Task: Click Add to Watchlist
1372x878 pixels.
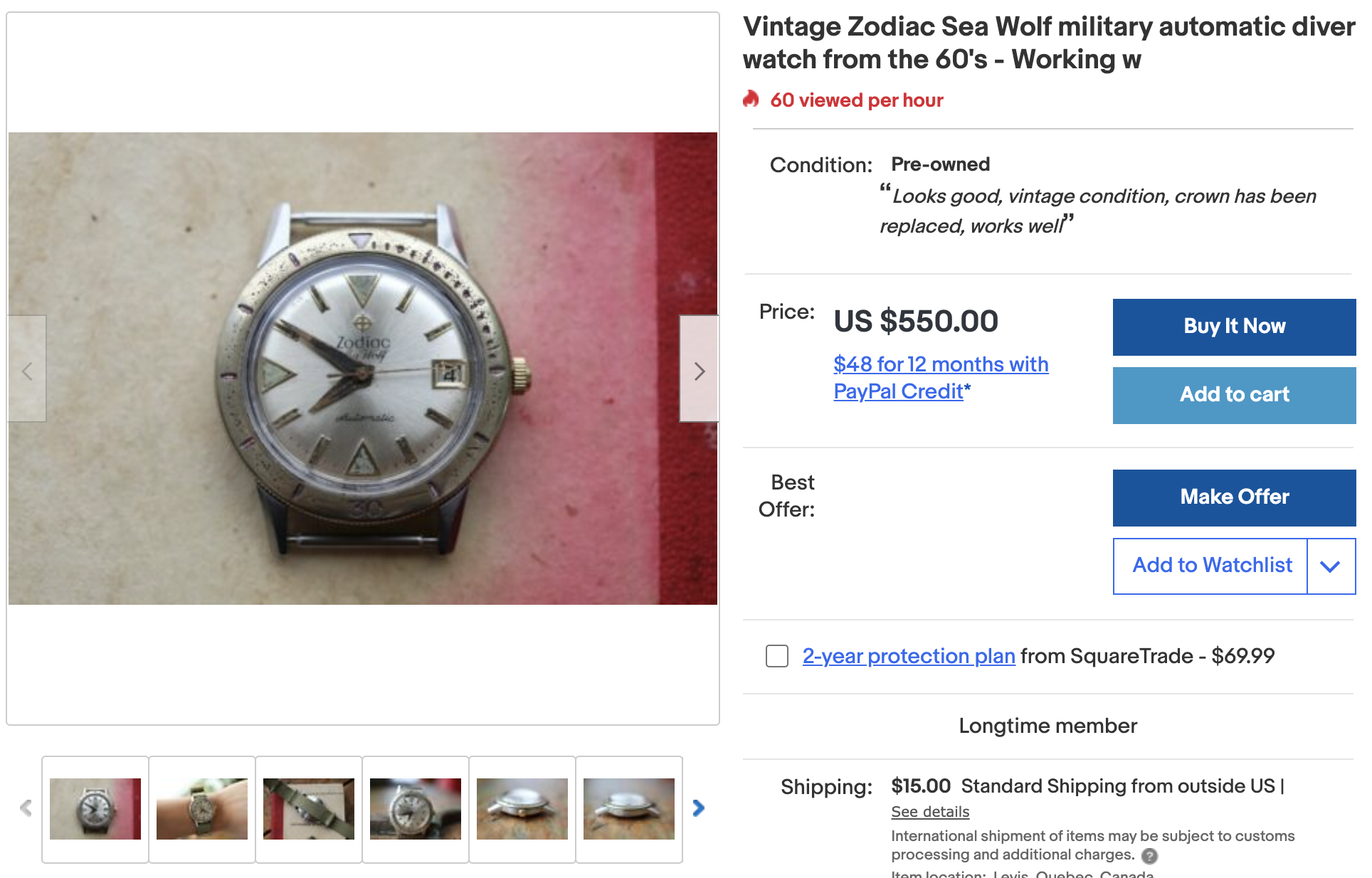Action: tap(1211, 566)
